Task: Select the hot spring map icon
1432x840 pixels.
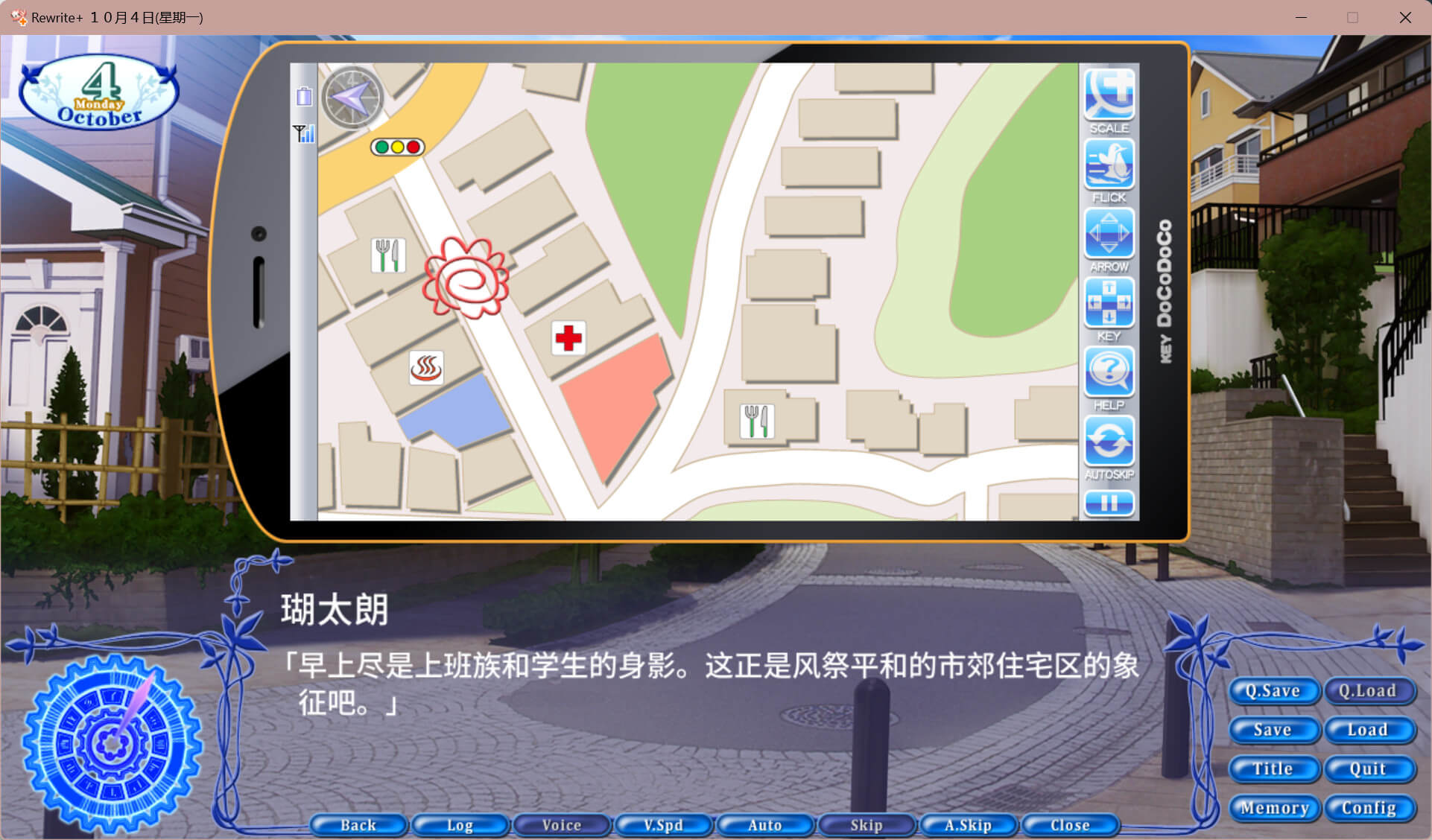Action: point(426,368)
